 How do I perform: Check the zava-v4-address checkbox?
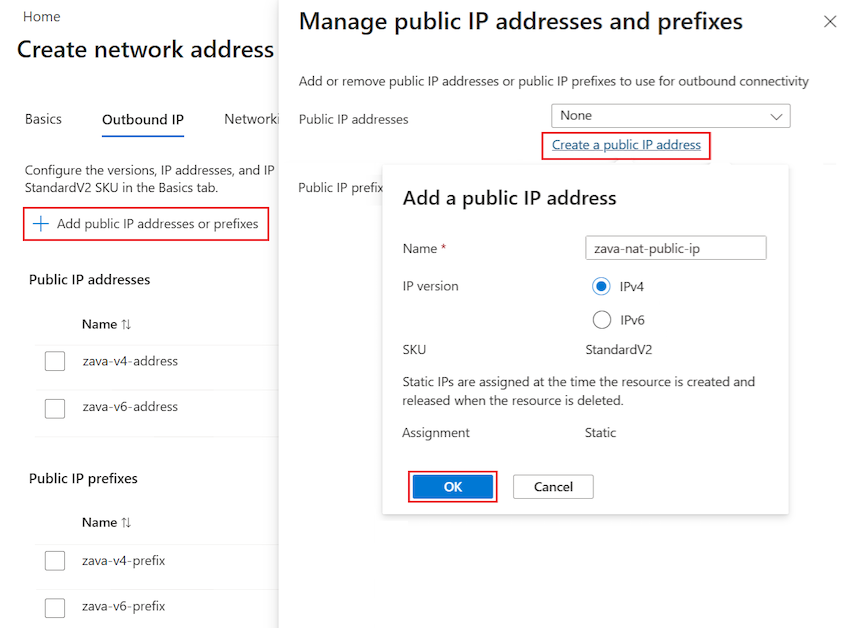55,361
